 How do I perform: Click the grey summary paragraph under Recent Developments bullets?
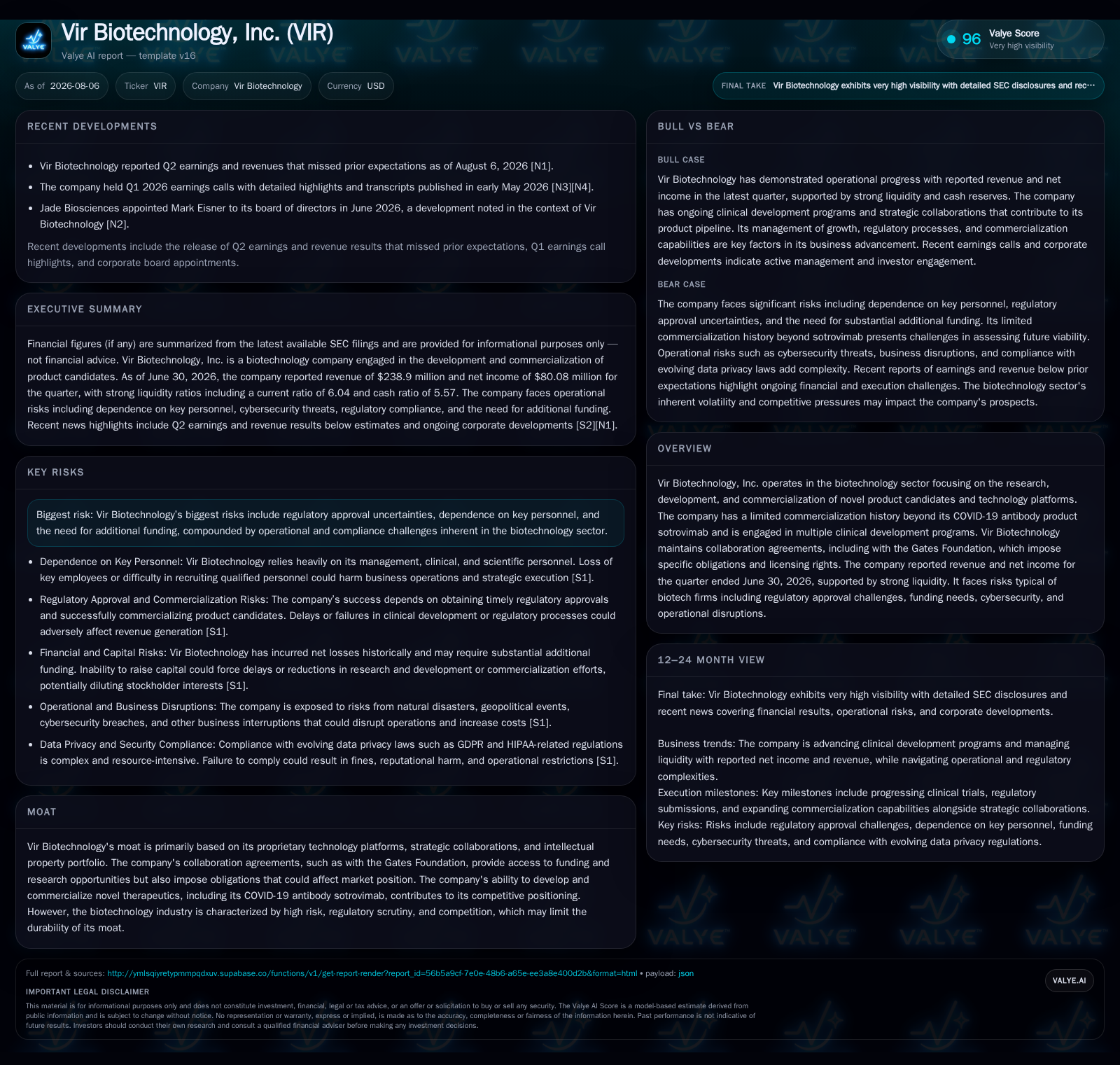click(316, 255)
